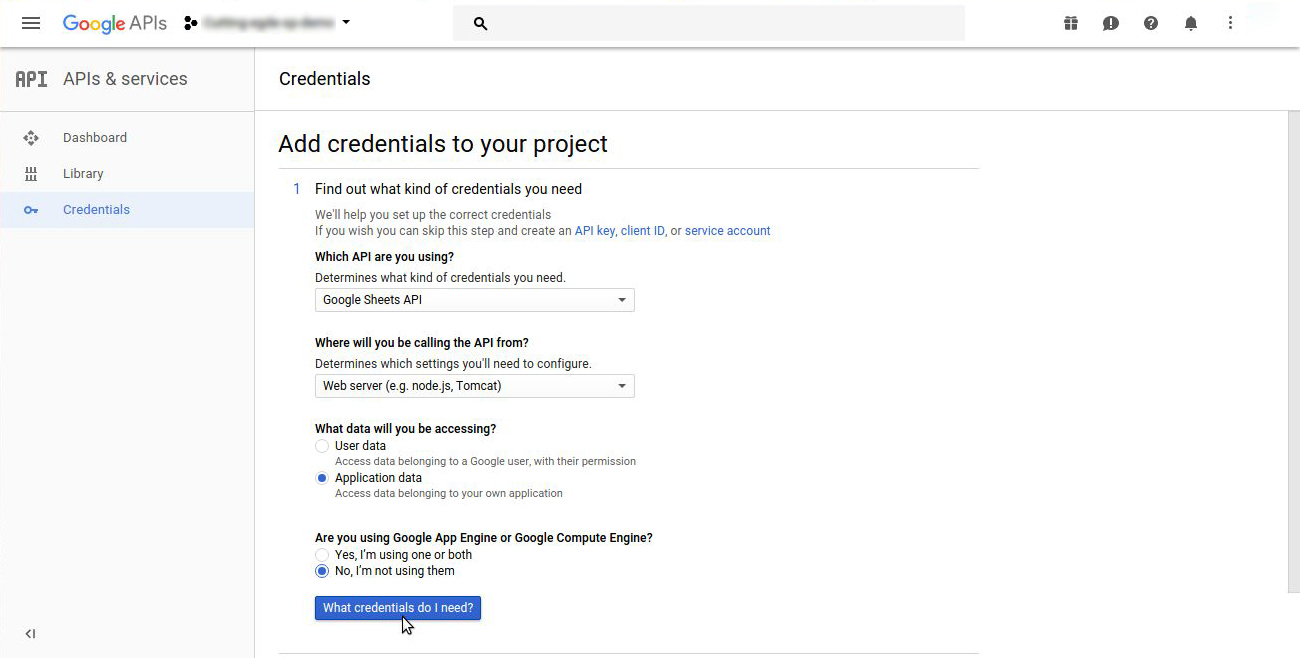1300x658 pixels.
Task: Click the search magnifier icon
Action: (x=480, y=23)
